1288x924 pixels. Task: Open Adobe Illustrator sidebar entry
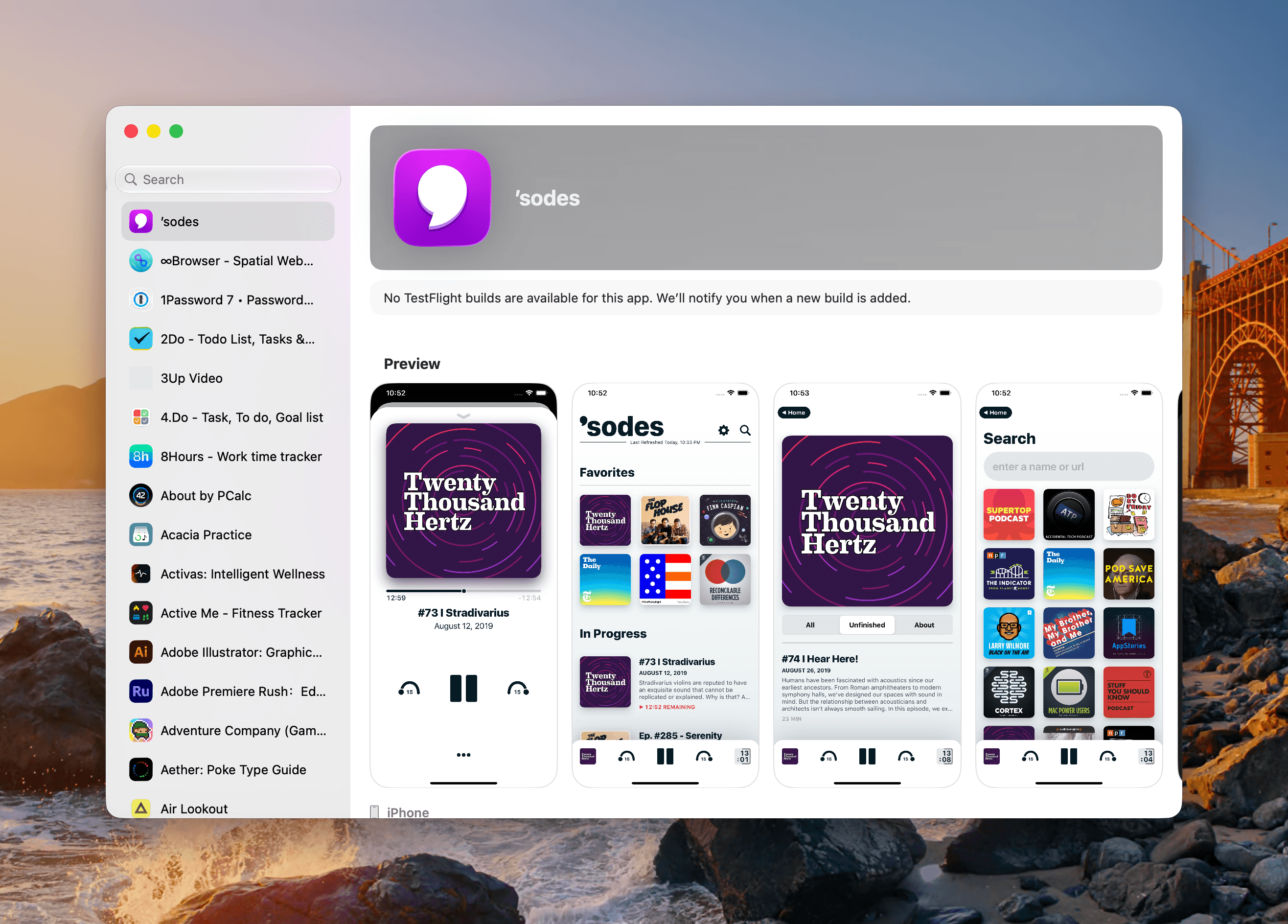pos(228,652)
